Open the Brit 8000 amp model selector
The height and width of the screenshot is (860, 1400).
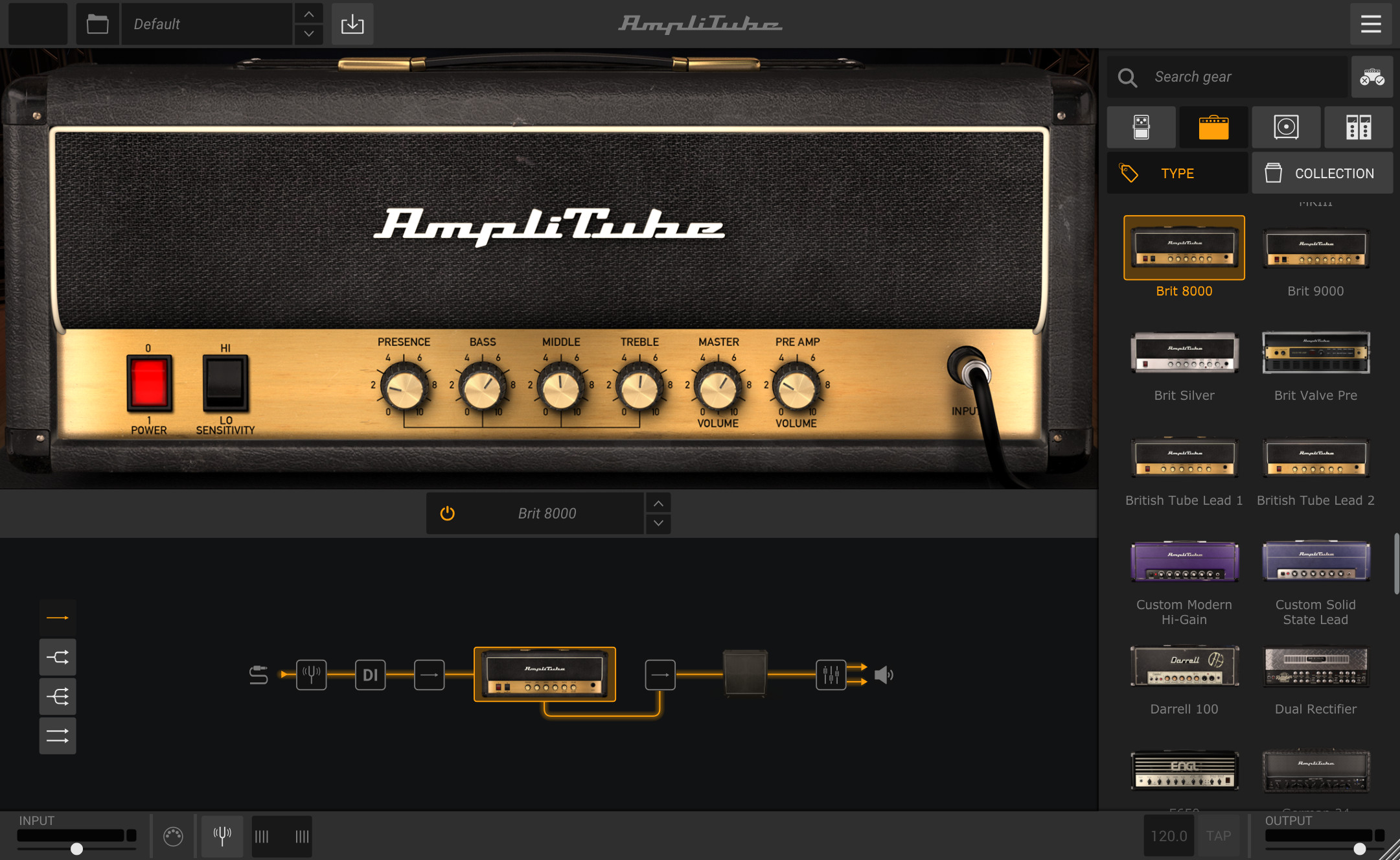tap(547, 513)
